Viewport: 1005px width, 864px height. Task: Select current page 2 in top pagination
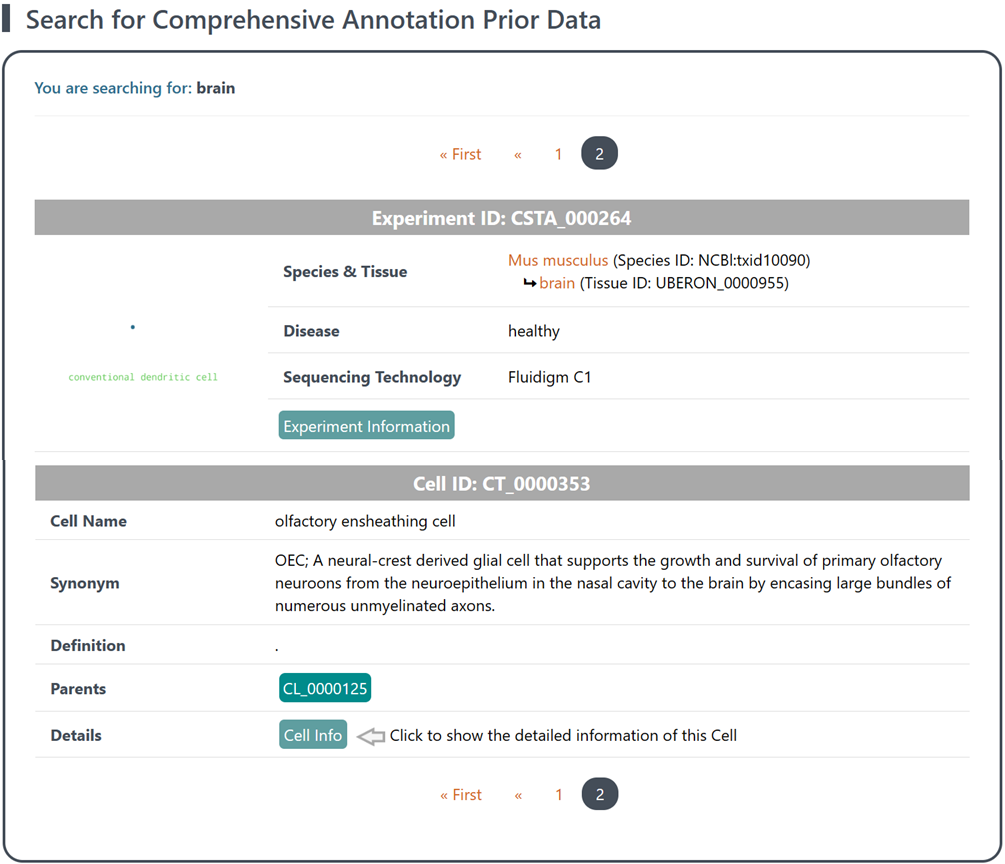tap(599, 154)
